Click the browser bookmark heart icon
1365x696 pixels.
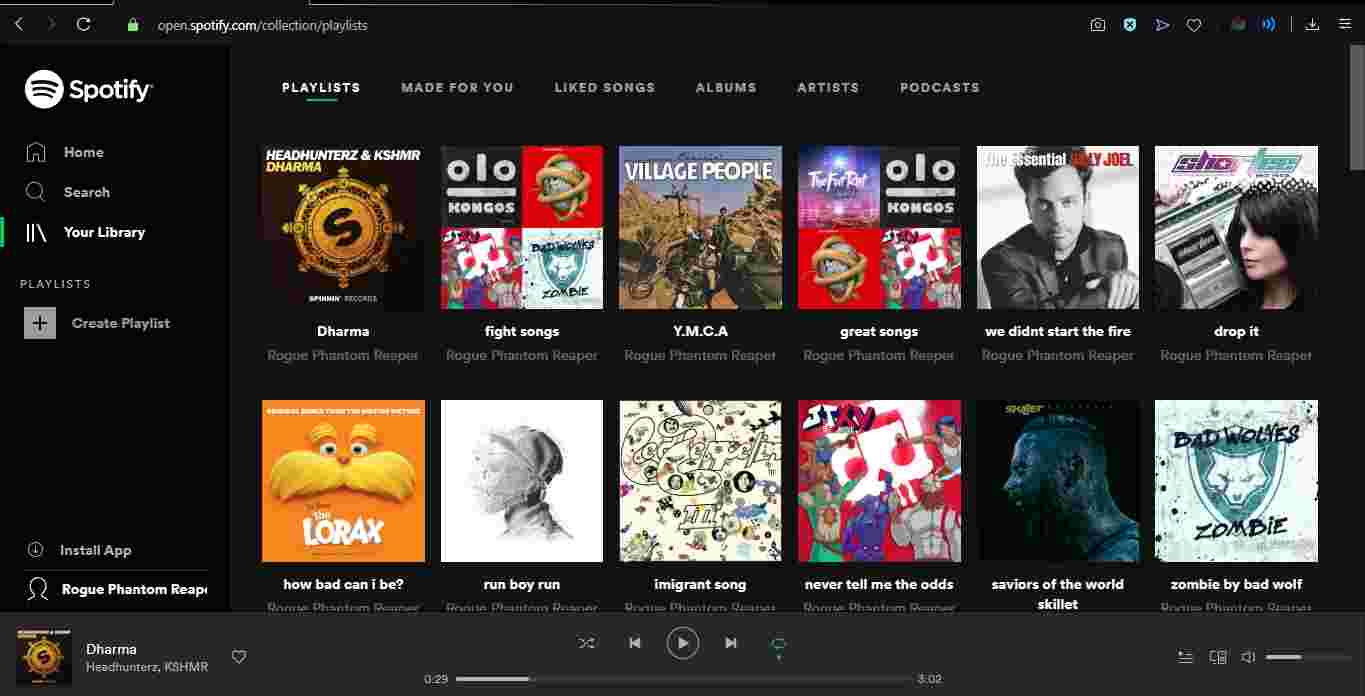(x=1194, y=25)
